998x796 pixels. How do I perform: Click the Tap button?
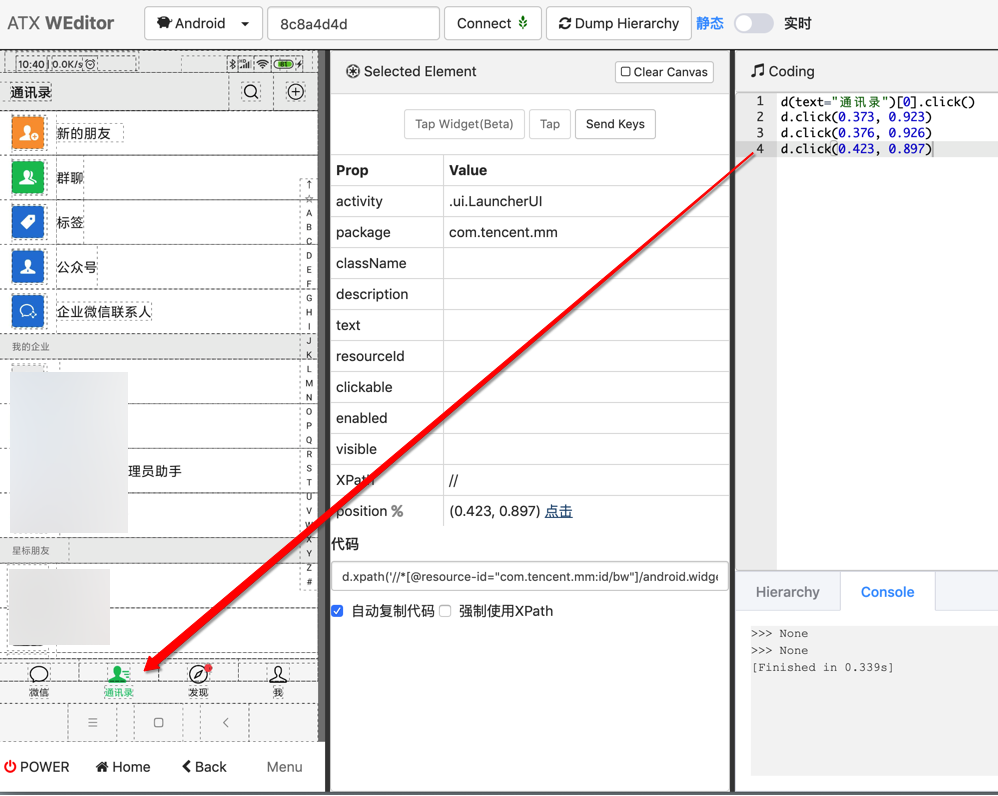(x=550, y=124)
